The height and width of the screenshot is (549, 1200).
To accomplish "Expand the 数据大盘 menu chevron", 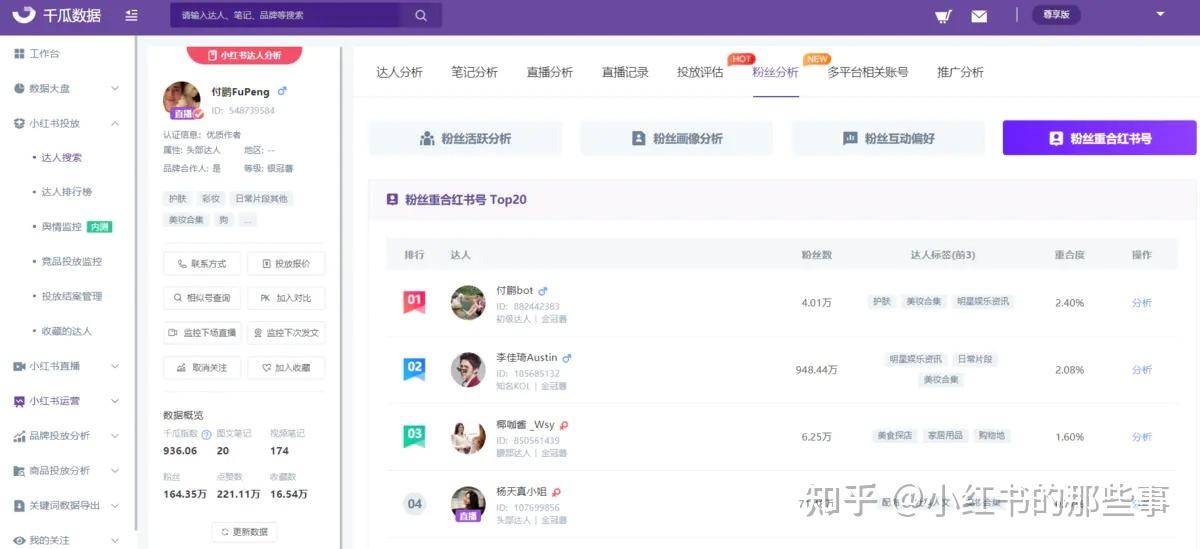I will coord(115,89).
